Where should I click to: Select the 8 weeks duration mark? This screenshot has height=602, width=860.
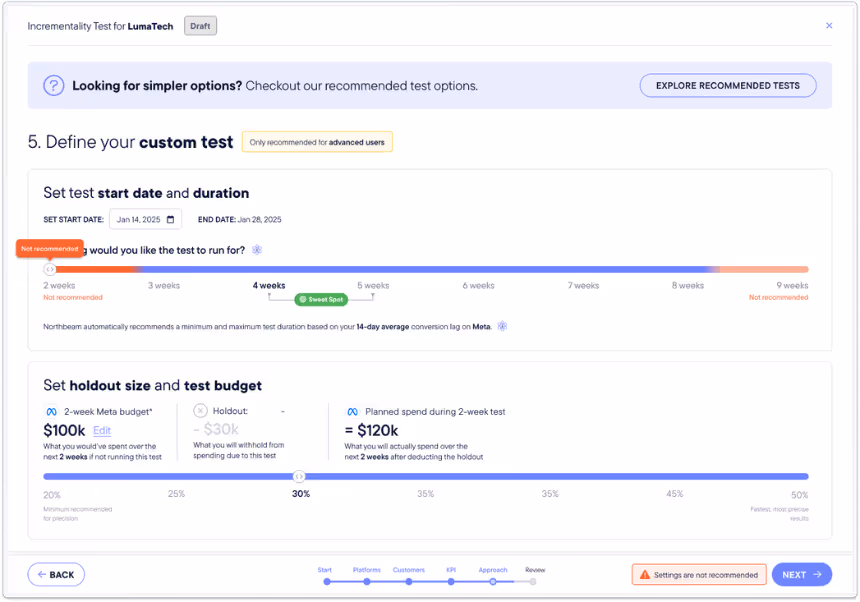688,286
